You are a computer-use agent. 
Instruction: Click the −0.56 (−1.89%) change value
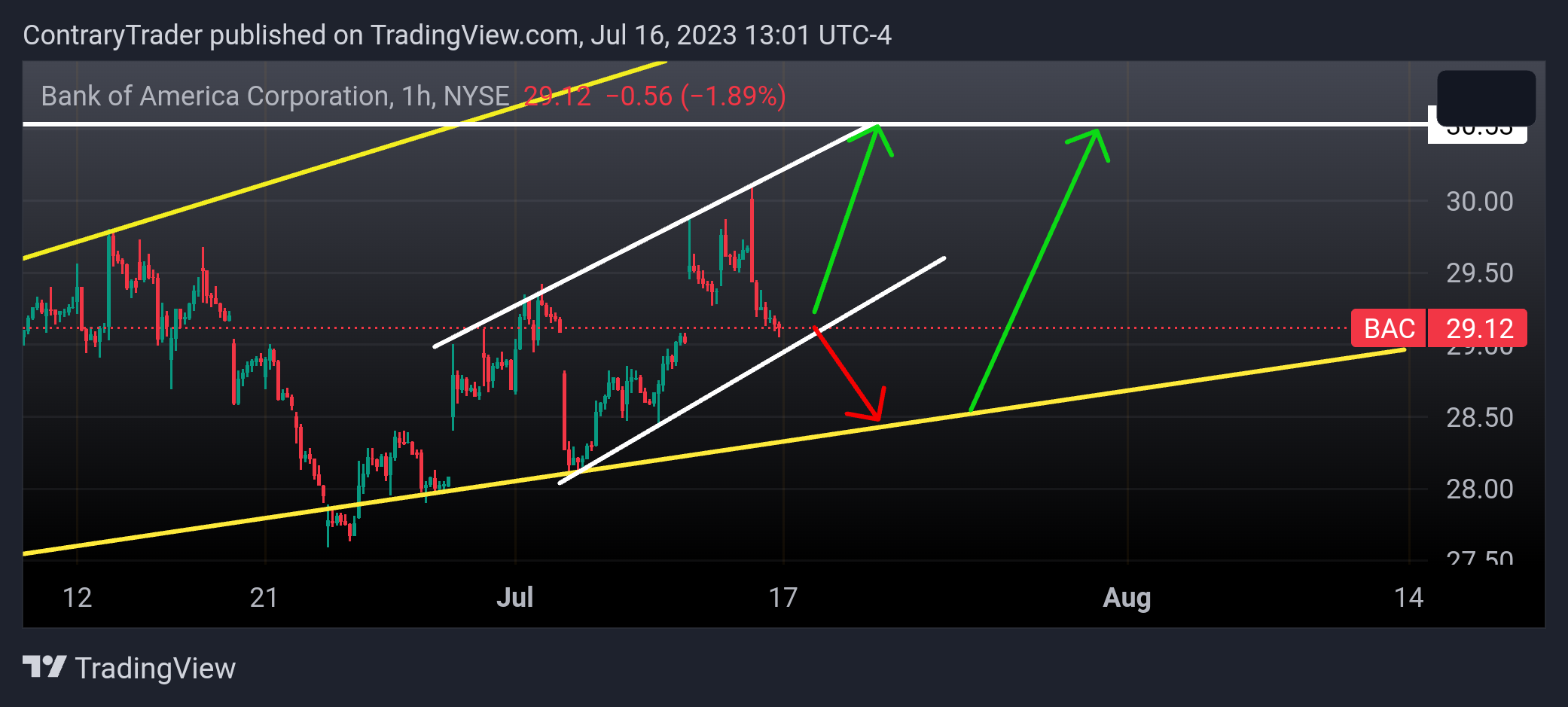(695, 96)
